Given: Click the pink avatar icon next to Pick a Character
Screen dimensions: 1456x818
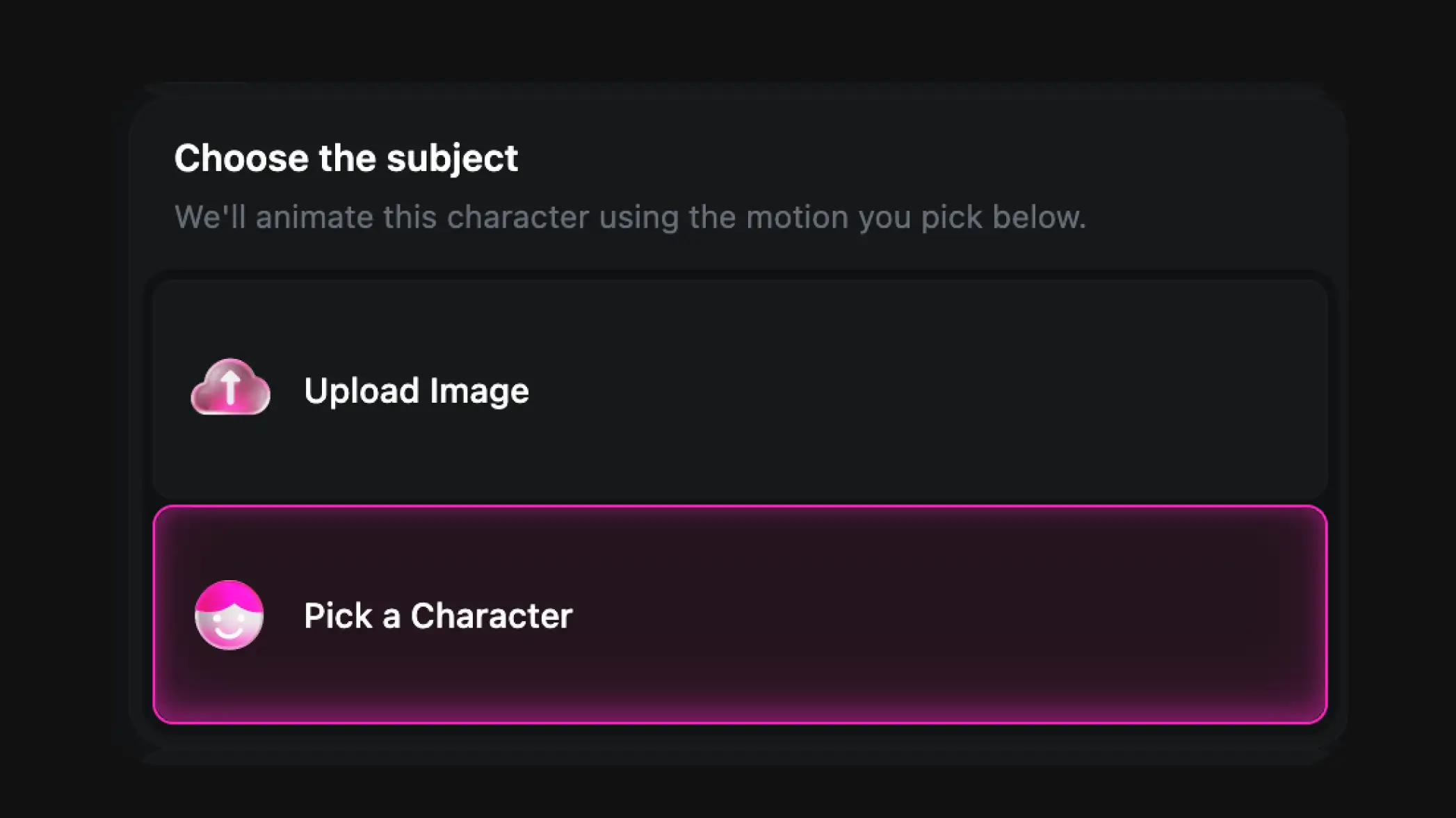Looking at the screenshot, I should (229, 616).
